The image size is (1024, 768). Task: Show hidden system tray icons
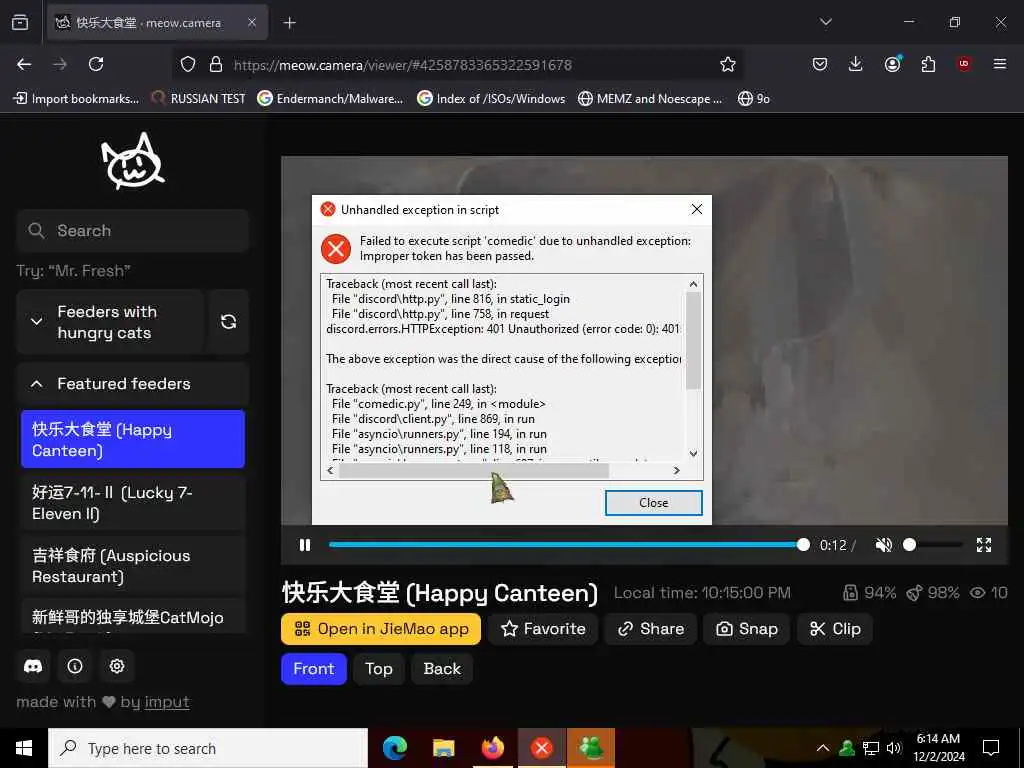point(823,748)
